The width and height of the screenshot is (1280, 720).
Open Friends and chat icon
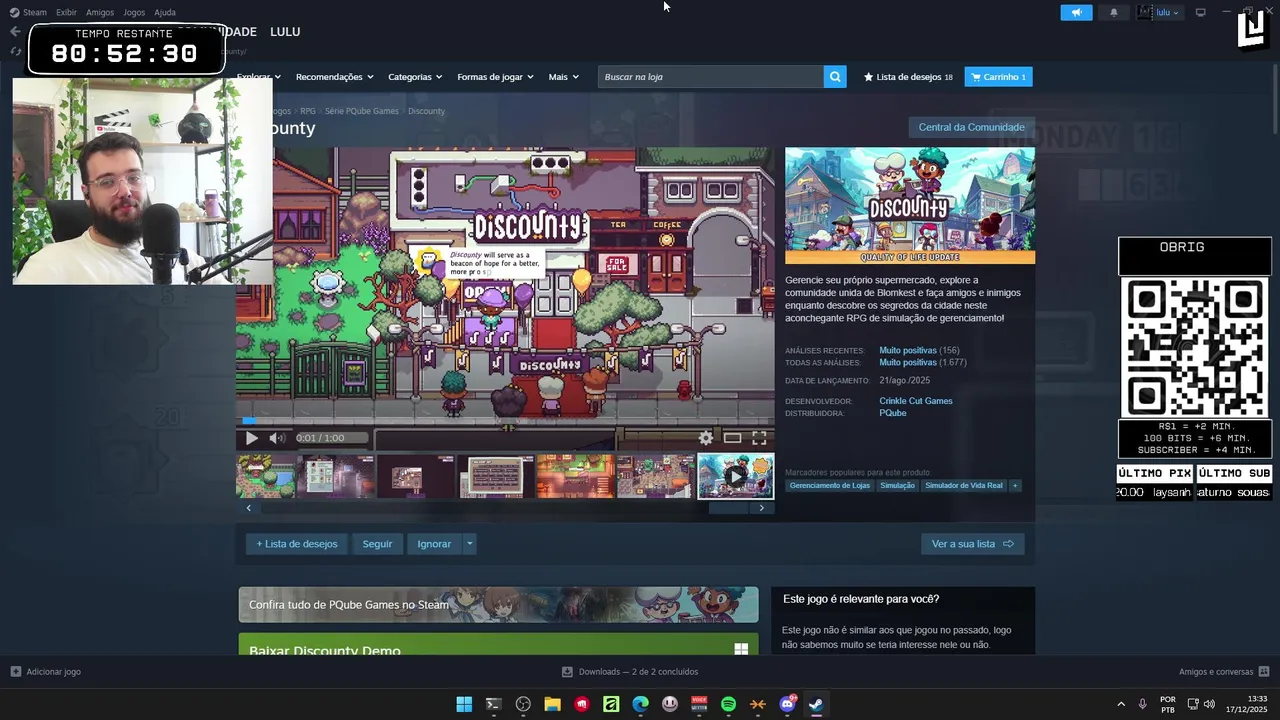pyautogui.click(x=1264, y=672)
